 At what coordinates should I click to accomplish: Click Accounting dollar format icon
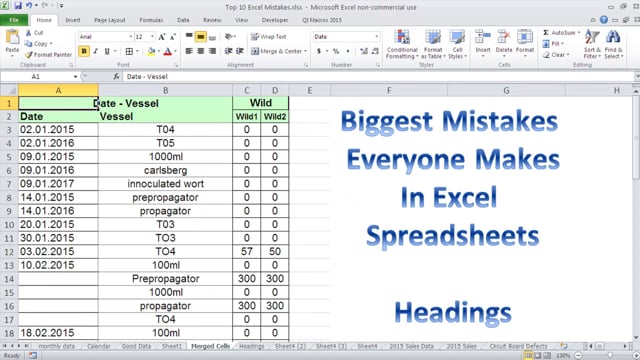319,51
